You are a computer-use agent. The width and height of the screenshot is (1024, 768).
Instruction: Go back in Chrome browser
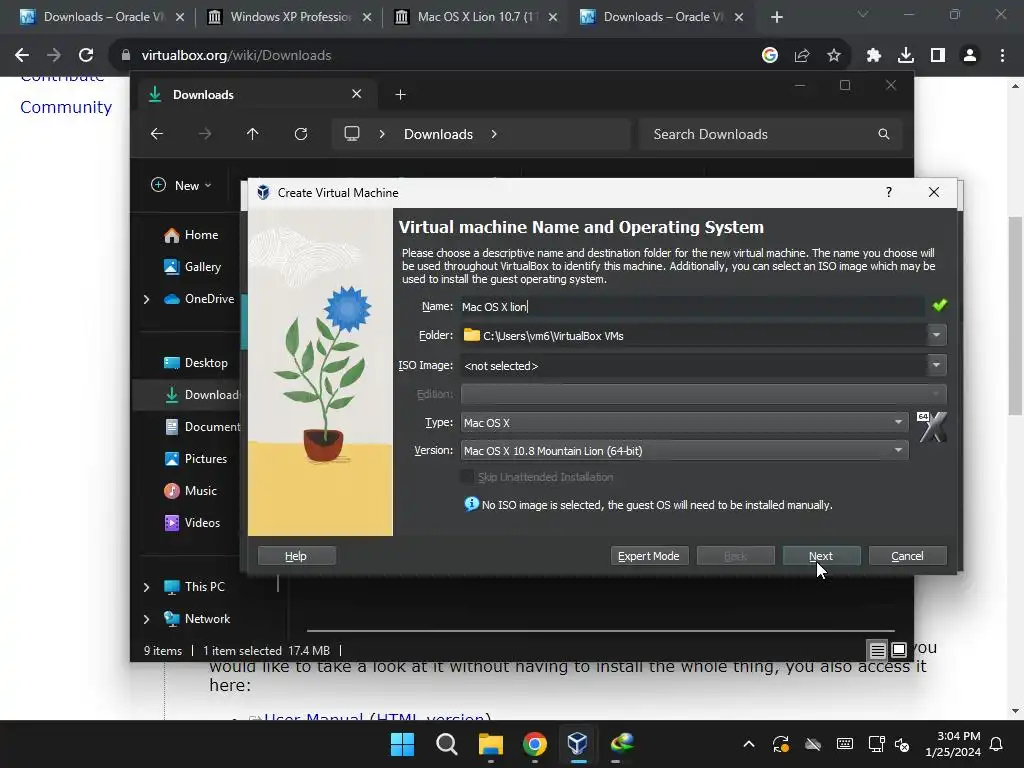[22, 56]
